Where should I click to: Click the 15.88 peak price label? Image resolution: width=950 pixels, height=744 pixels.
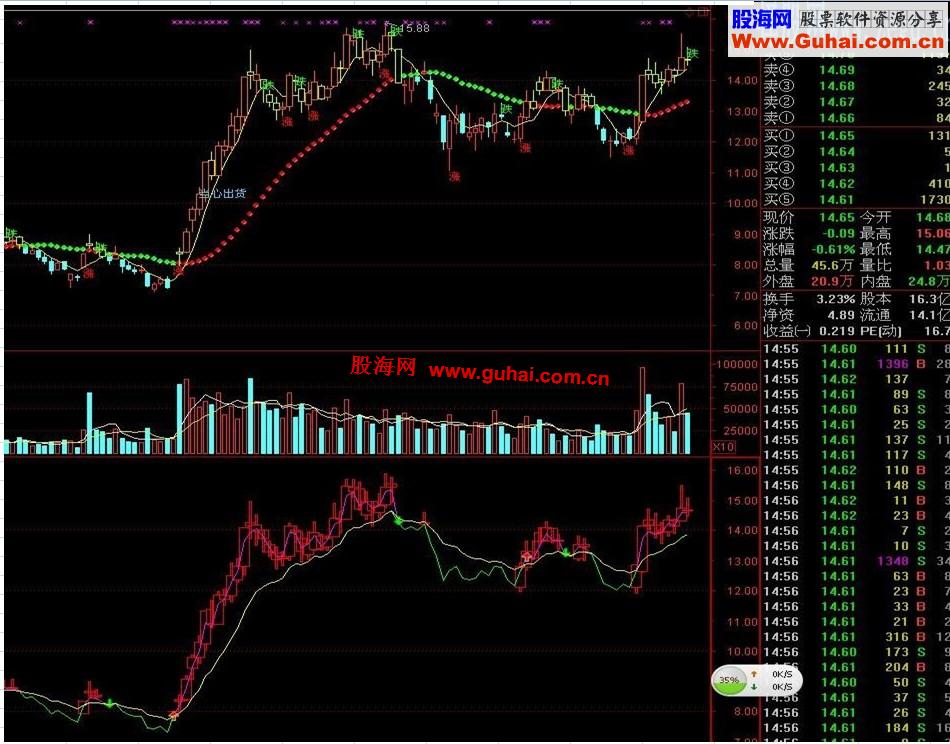click(414, 28)
